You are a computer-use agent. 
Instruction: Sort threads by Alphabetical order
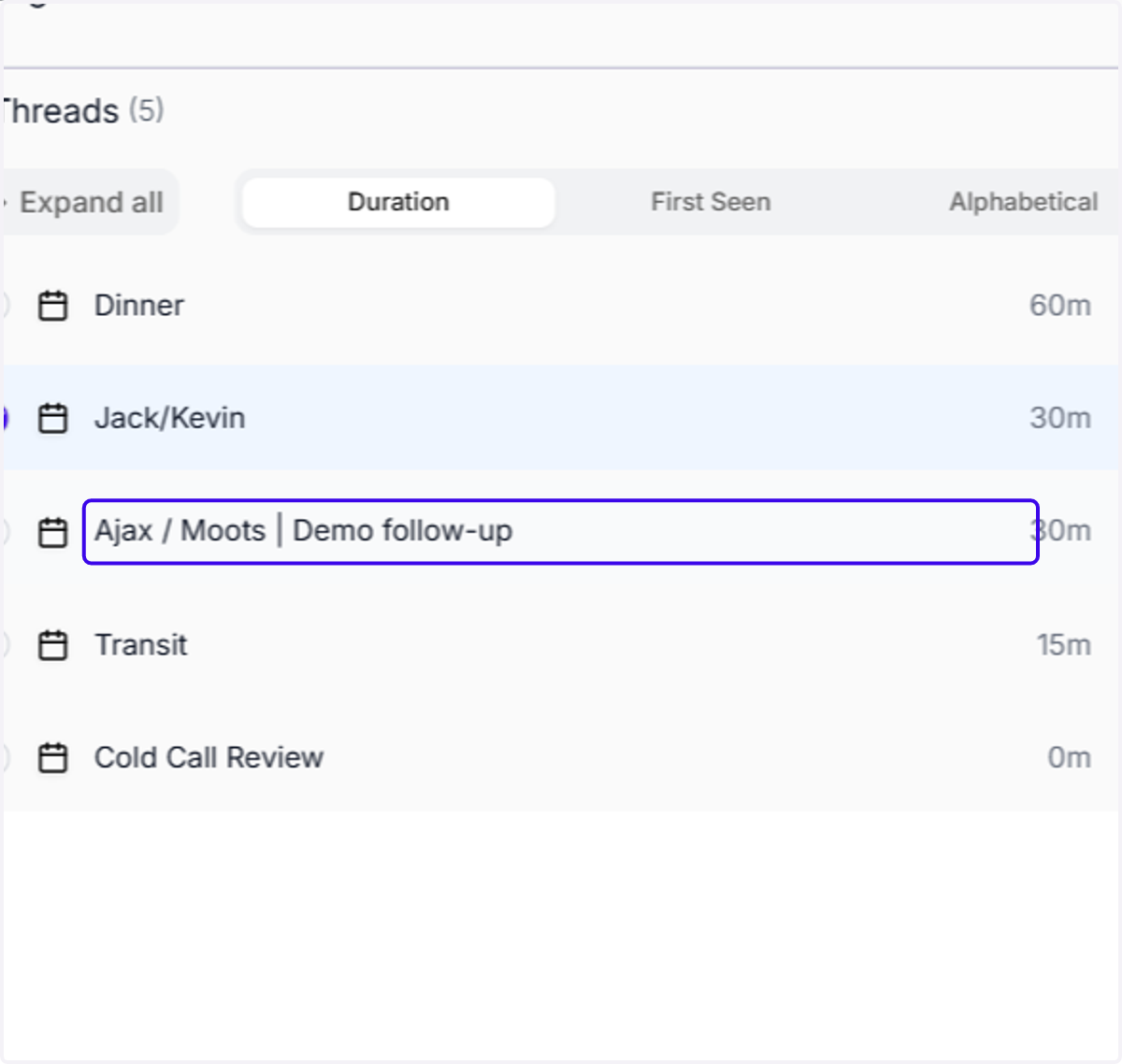pos(1023,202)
